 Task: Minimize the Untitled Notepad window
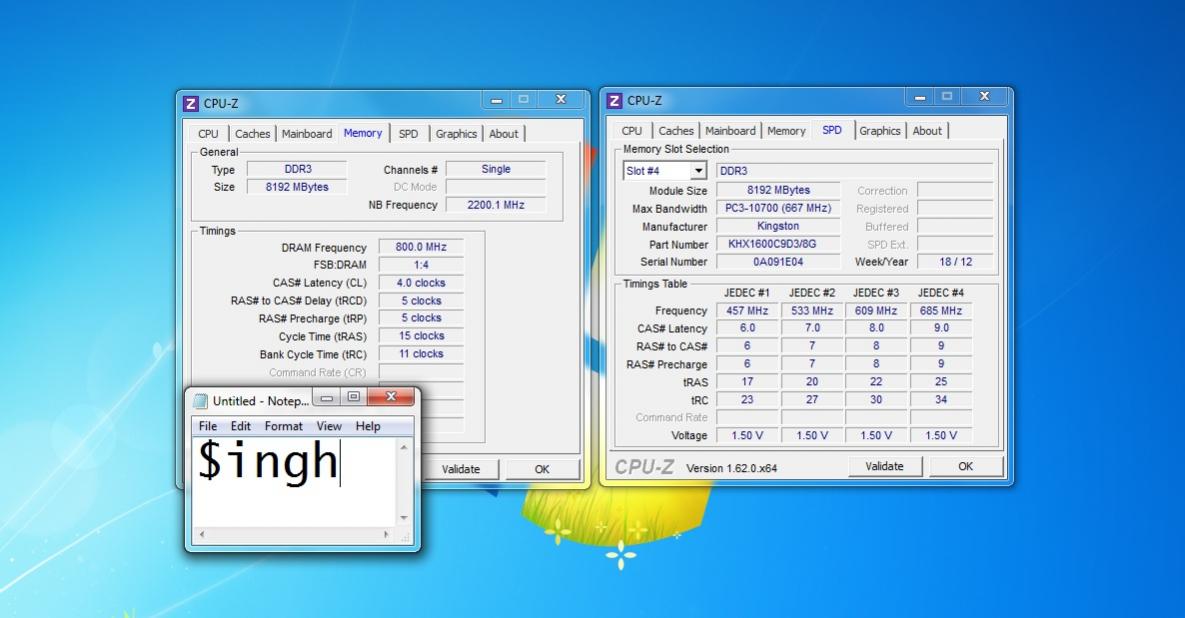coord(326,397)
